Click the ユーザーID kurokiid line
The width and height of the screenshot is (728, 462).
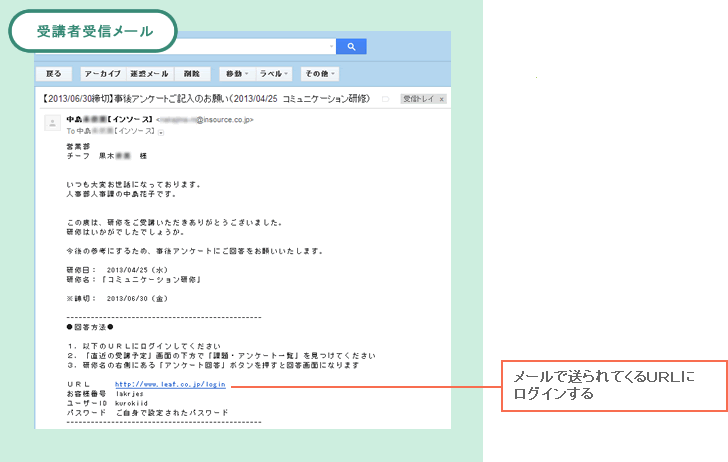pyautogui.click(x=107, y=403)
